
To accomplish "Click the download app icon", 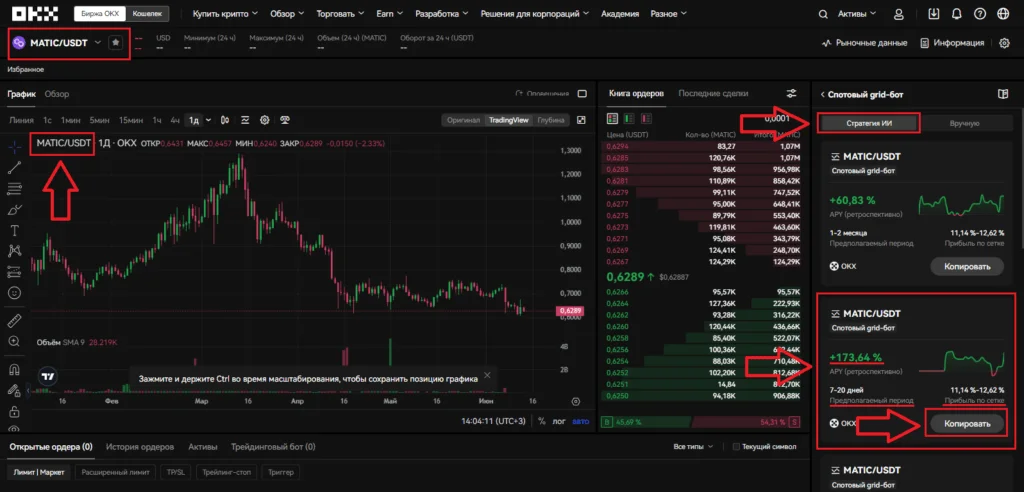I will [x=934, y=13].
